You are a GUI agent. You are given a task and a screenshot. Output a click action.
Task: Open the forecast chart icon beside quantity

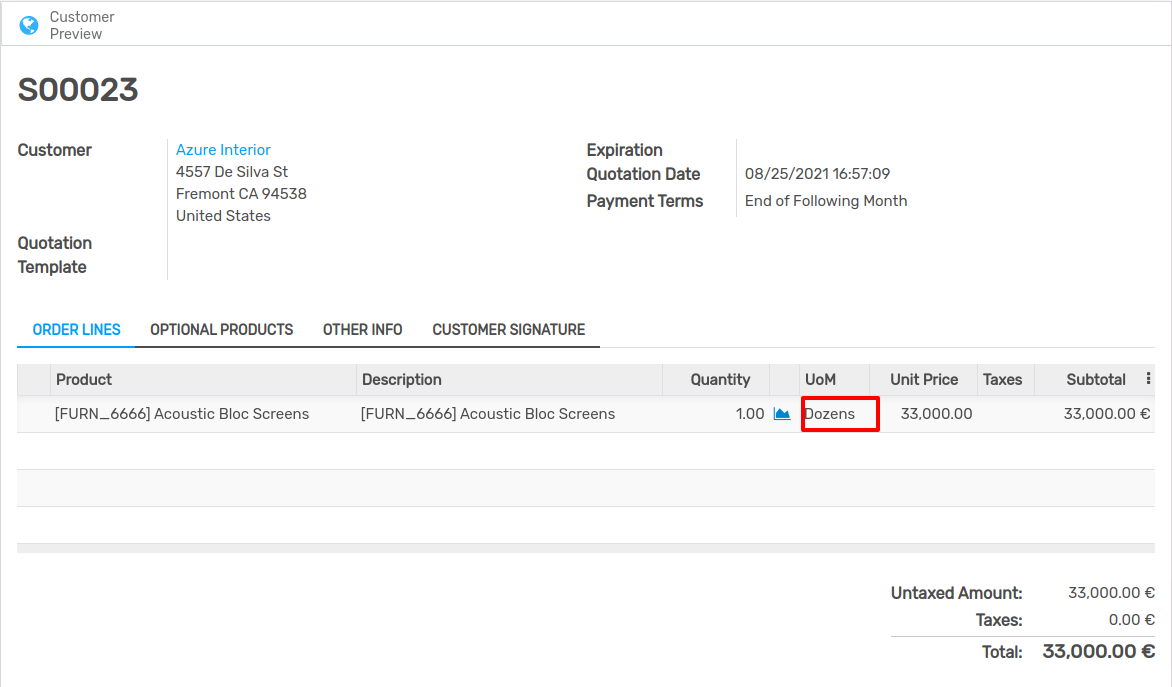[782, 414]
